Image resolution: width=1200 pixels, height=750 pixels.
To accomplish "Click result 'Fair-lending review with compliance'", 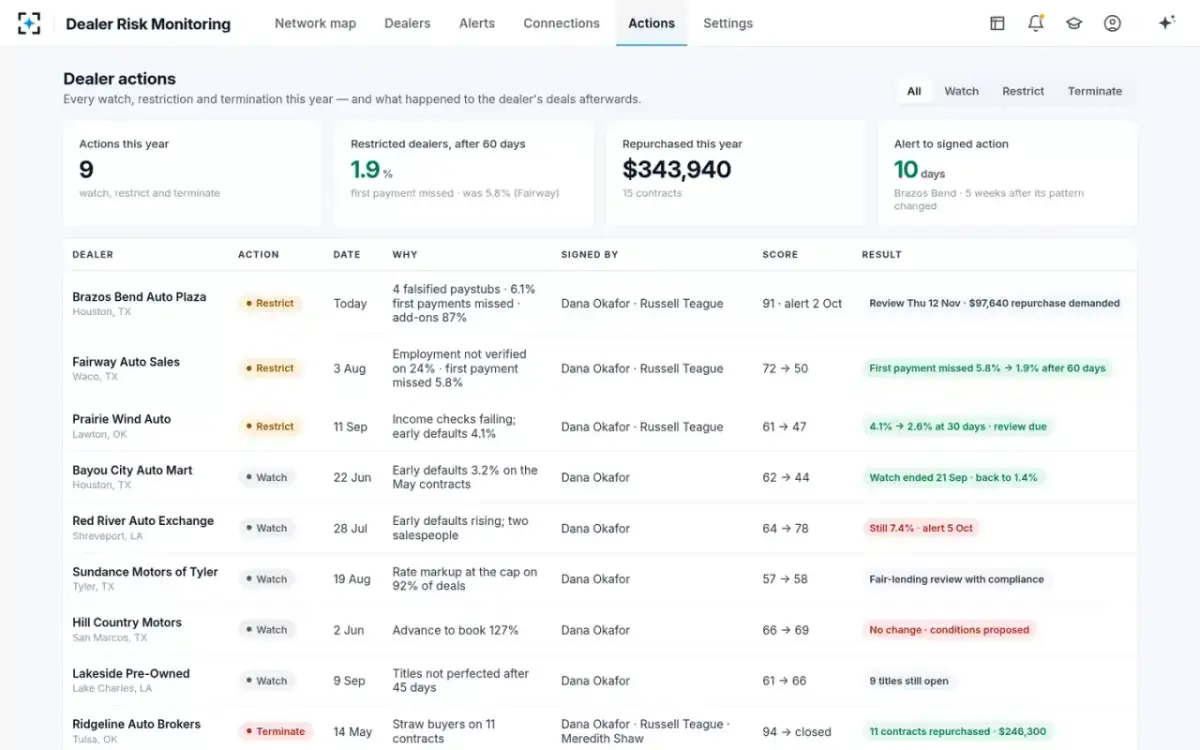I will (956, 579).
